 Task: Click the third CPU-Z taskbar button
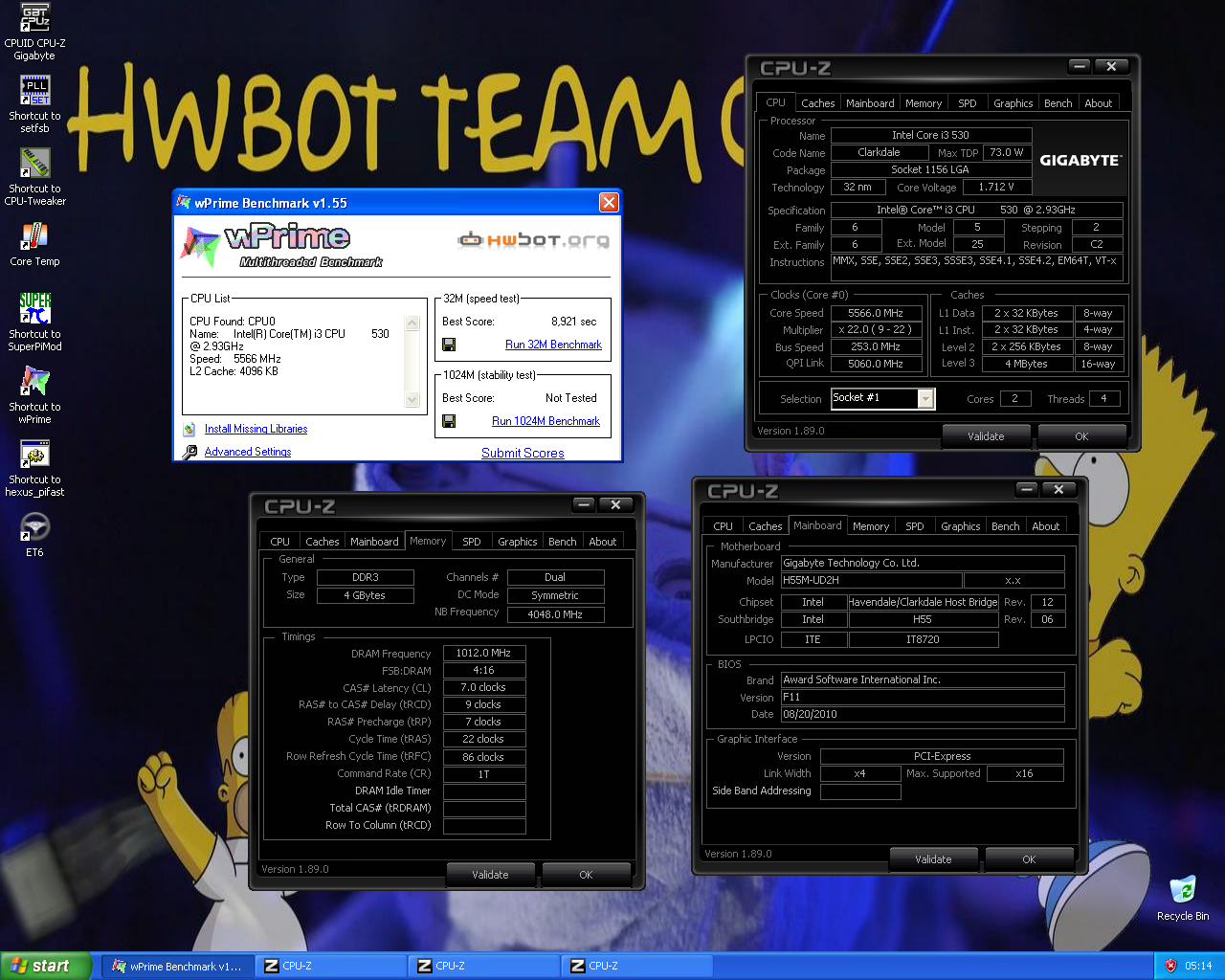click(x=636, y=966)
